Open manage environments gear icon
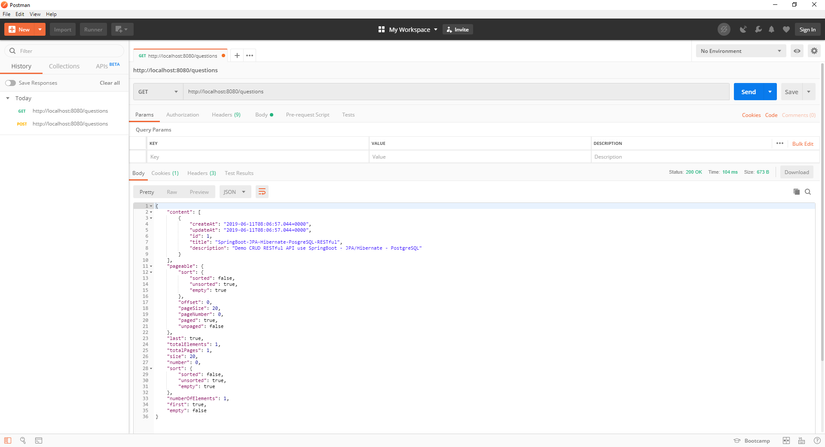The image size is (825, 447). pyautogui.click(x=814, y=51)
